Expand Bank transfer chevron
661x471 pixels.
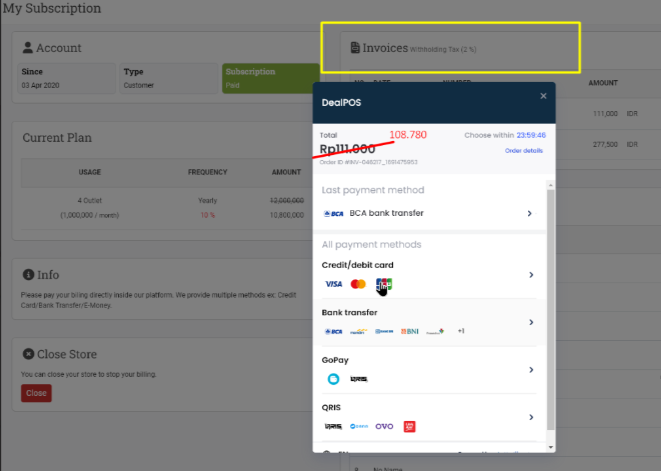coord(531,322)
